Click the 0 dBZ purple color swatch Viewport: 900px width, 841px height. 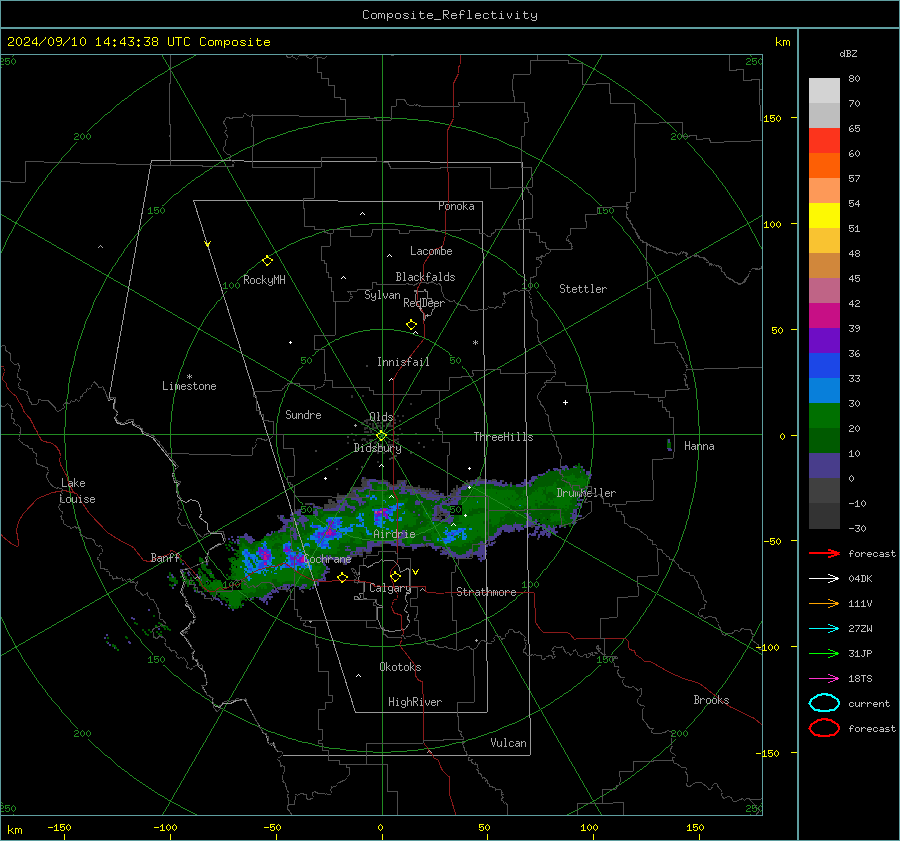tap(824, 466)
